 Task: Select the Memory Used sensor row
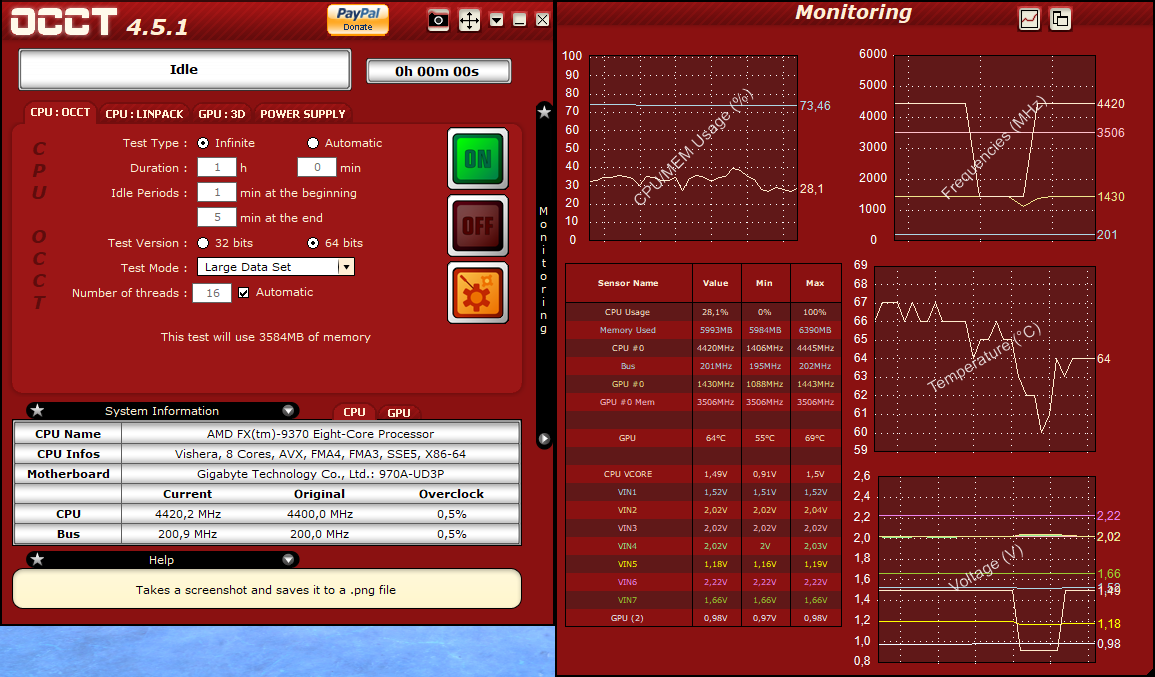point(703,330)
